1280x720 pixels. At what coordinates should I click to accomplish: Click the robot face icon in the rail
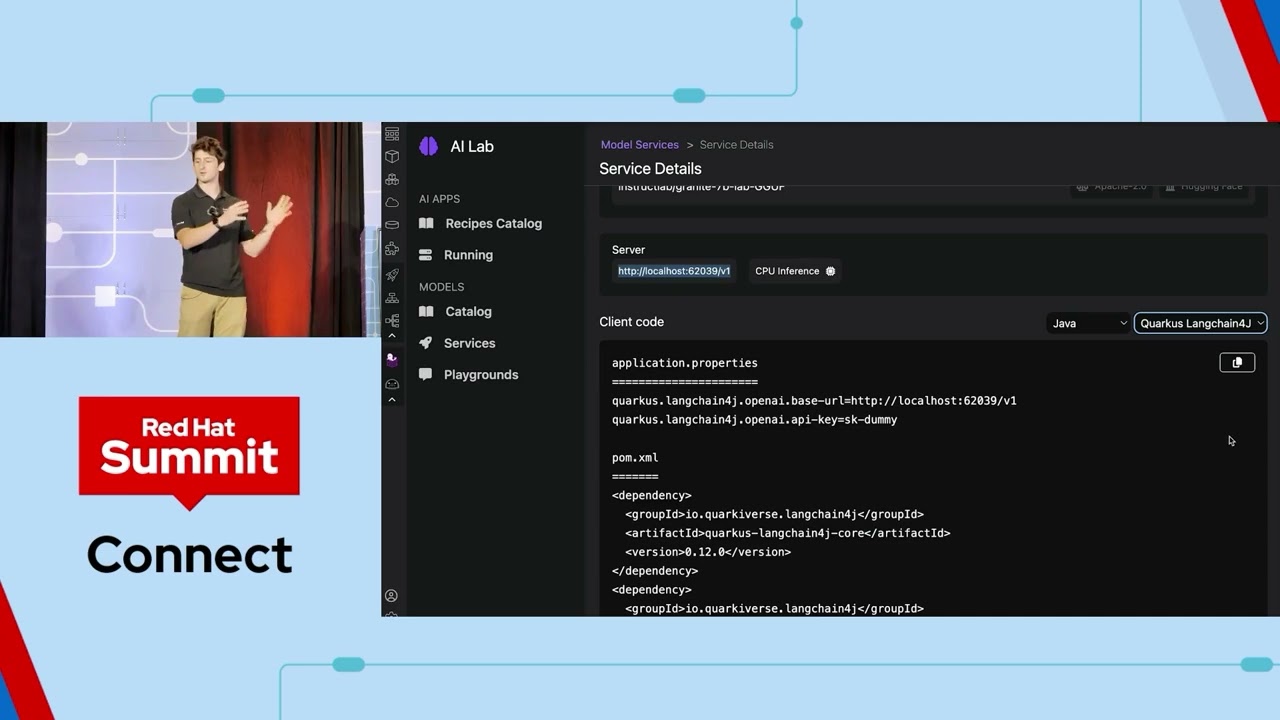pyautogui.click(x=392, y=384)
